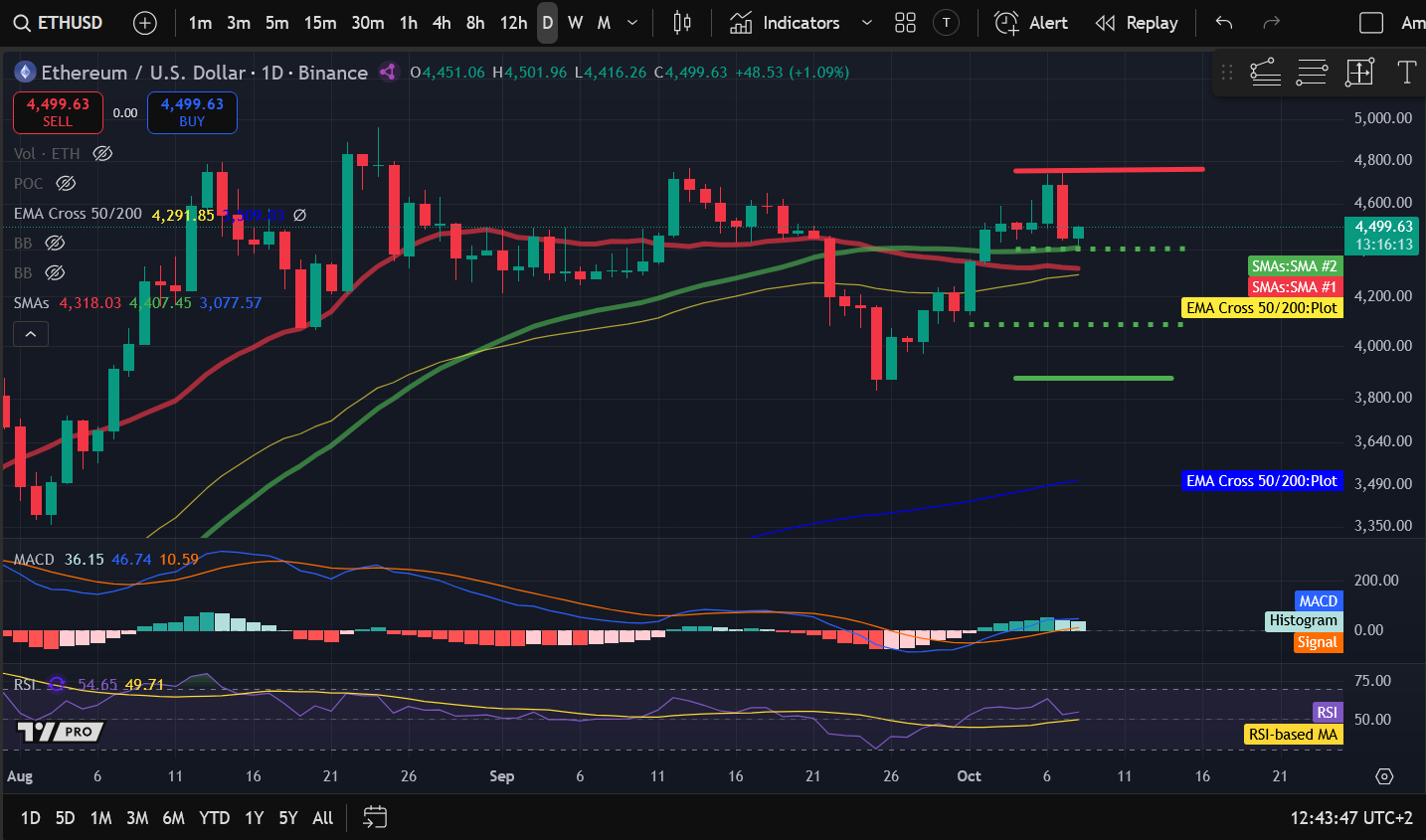Screen dimensions: 1426x840
Task: Click the red SELL price button
Action: 58,112
